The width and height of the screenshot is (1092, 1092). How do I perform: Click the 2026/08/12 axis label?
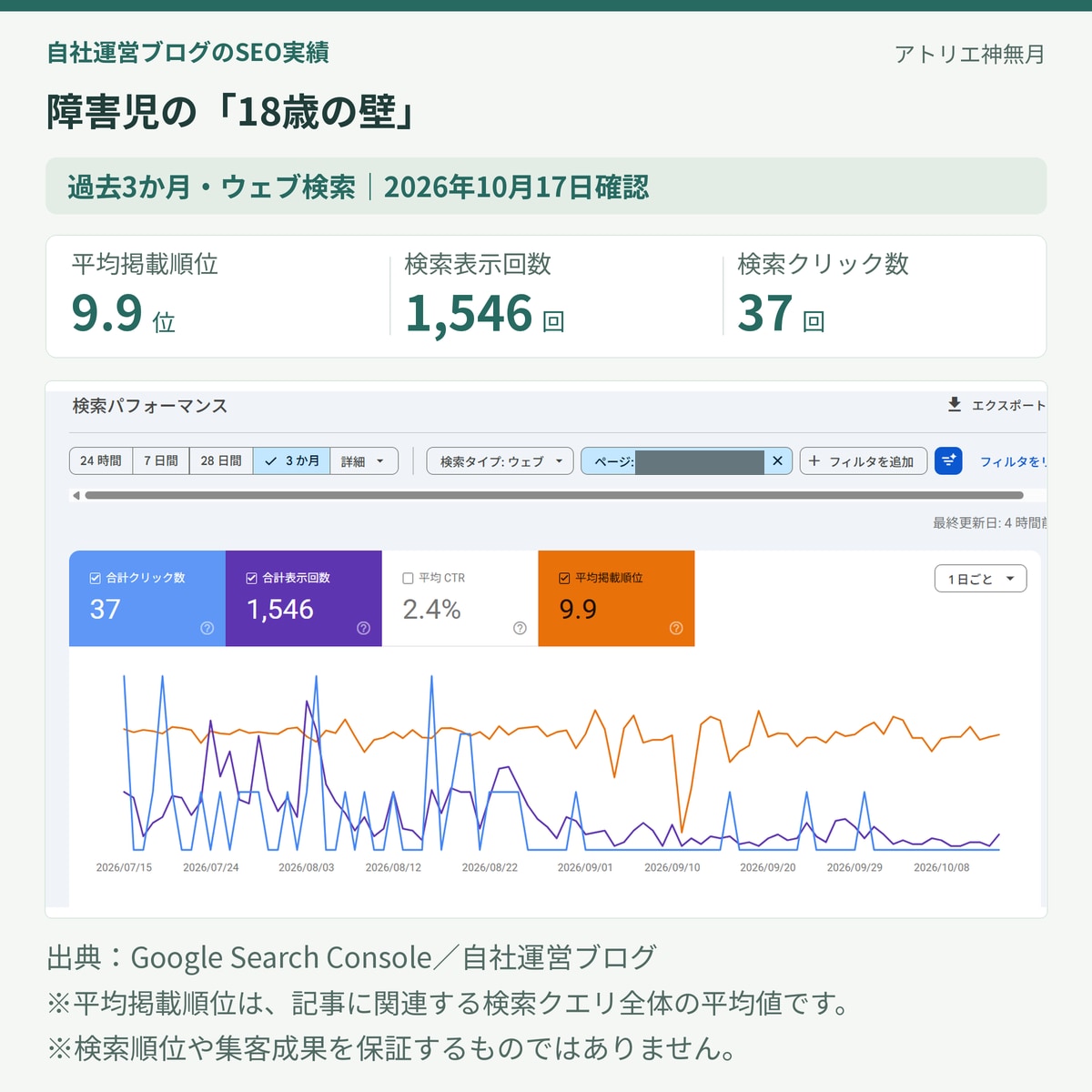[x=393, y=867]
